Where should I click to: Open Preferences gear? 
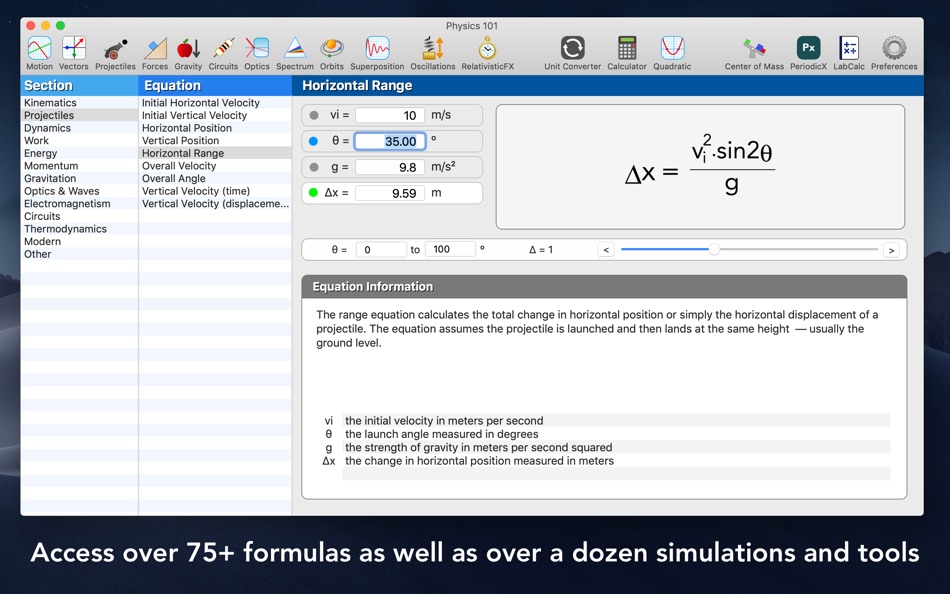pyautogui.click(x=894, y=53)
